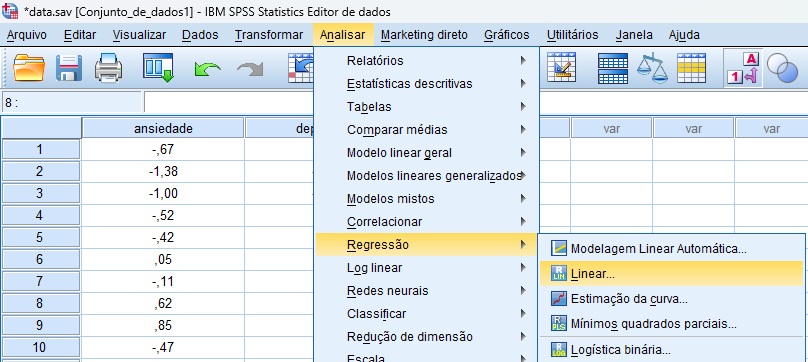
Task: Click the split file grid icon
Action: pyautogui.click(x=612, y=68)
